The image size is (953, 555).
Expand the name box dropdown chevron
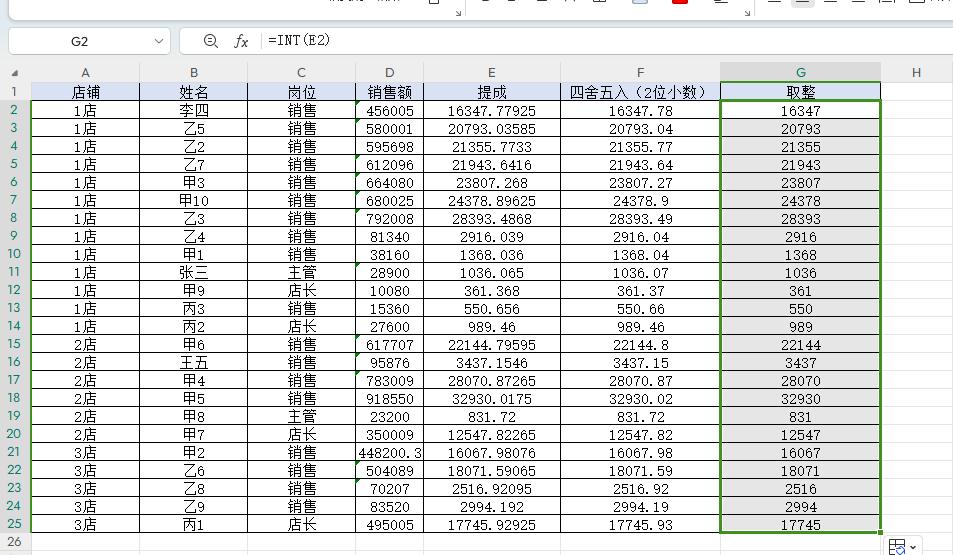pos(159,41)
